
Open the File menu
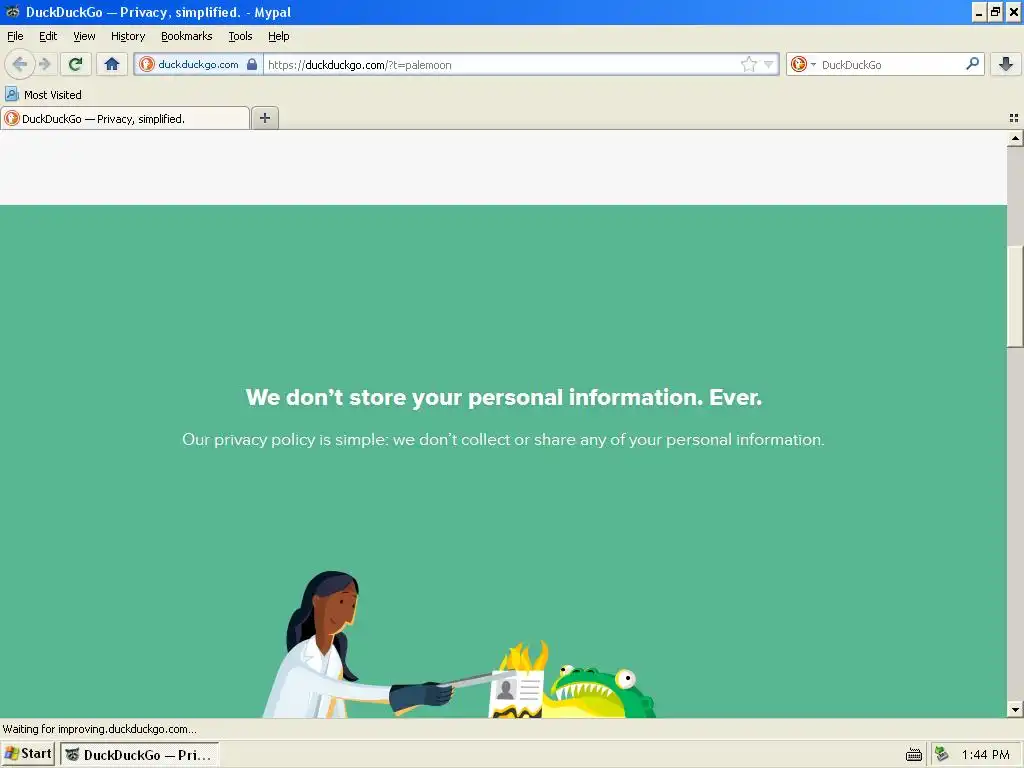coord(15,36)
